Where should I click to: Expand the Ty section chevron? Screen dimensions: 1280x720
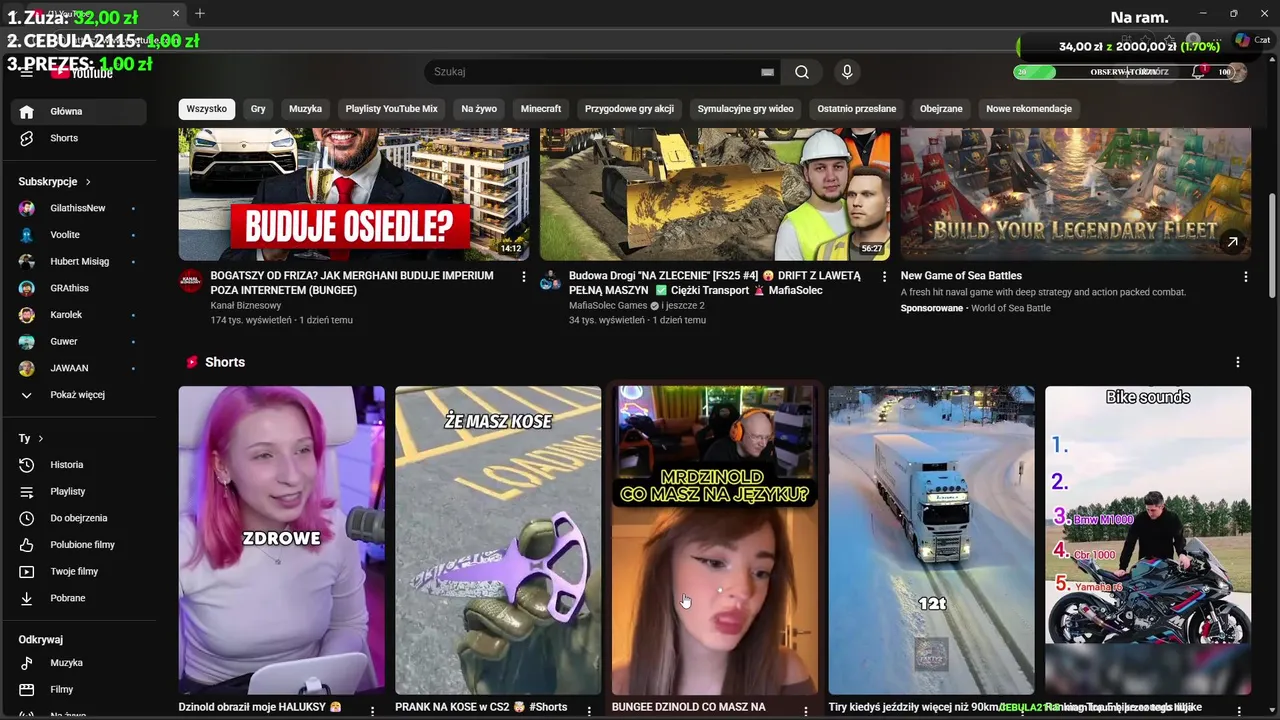tap(40, 438)
